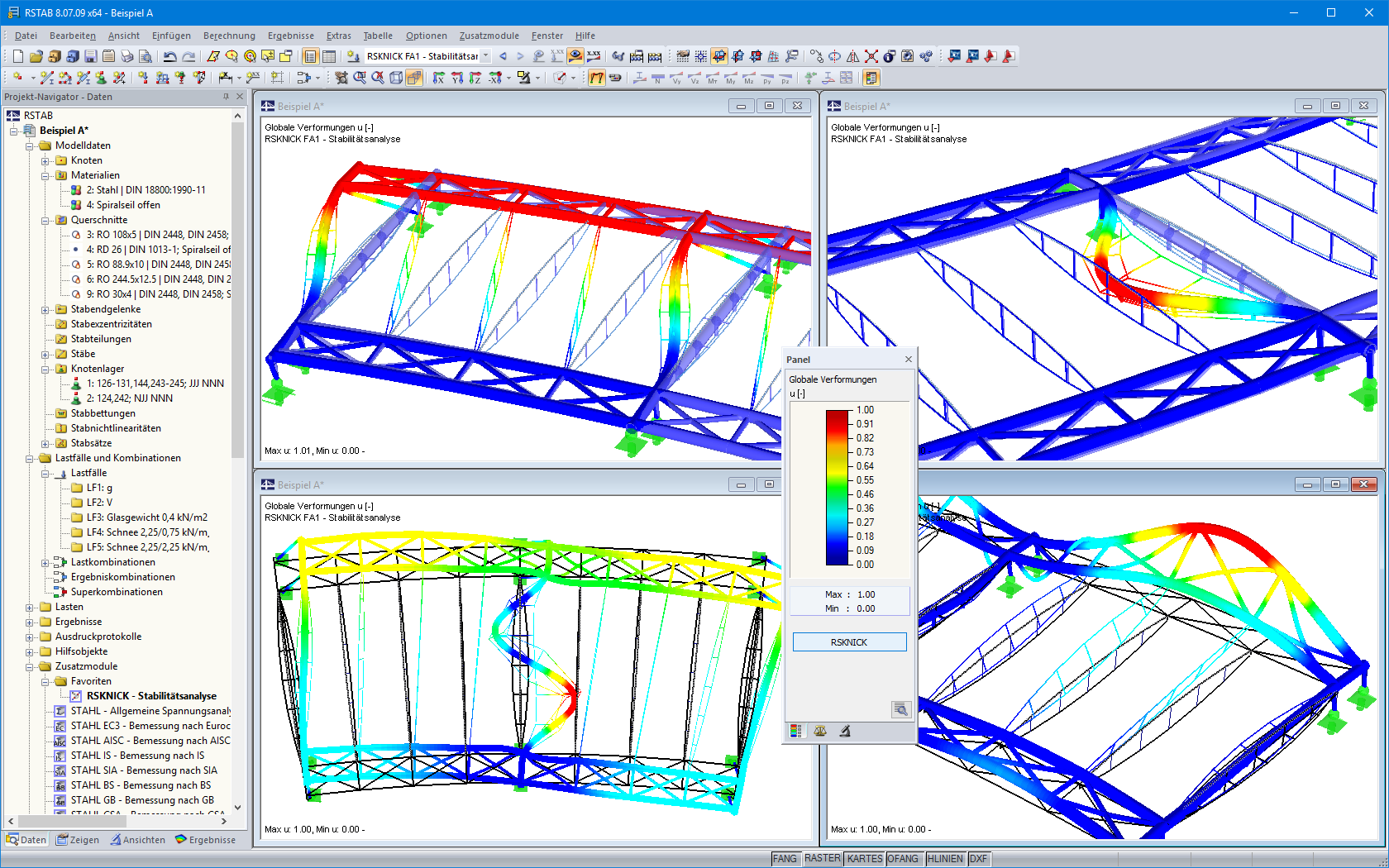Expand the Lasten tree node
This screenshot has width=1389, height=868.
coord(30,607)
